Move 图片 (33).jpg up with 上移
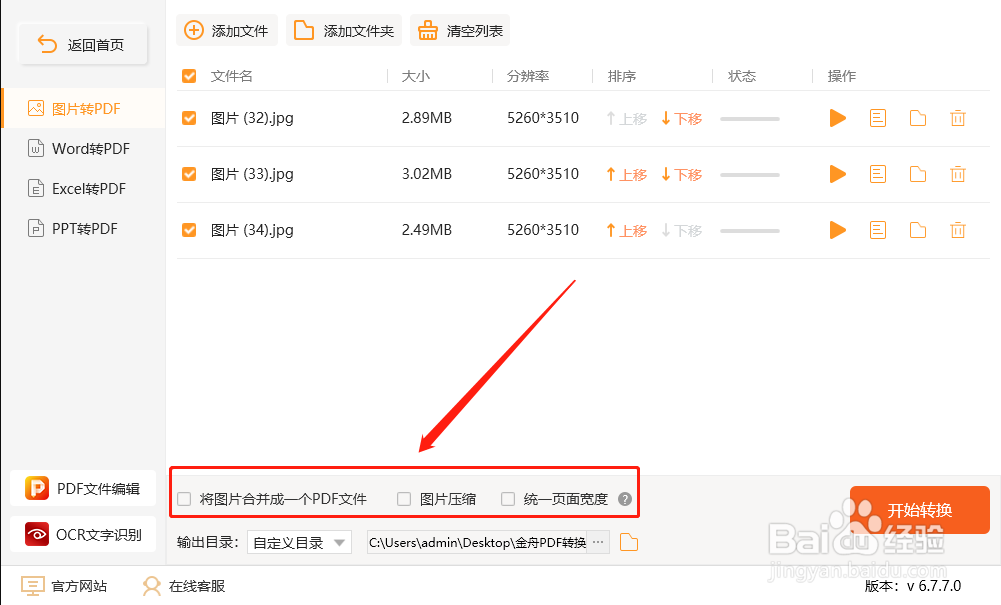1001x605 pixels. pyautogui.click(x=626, y=175)
